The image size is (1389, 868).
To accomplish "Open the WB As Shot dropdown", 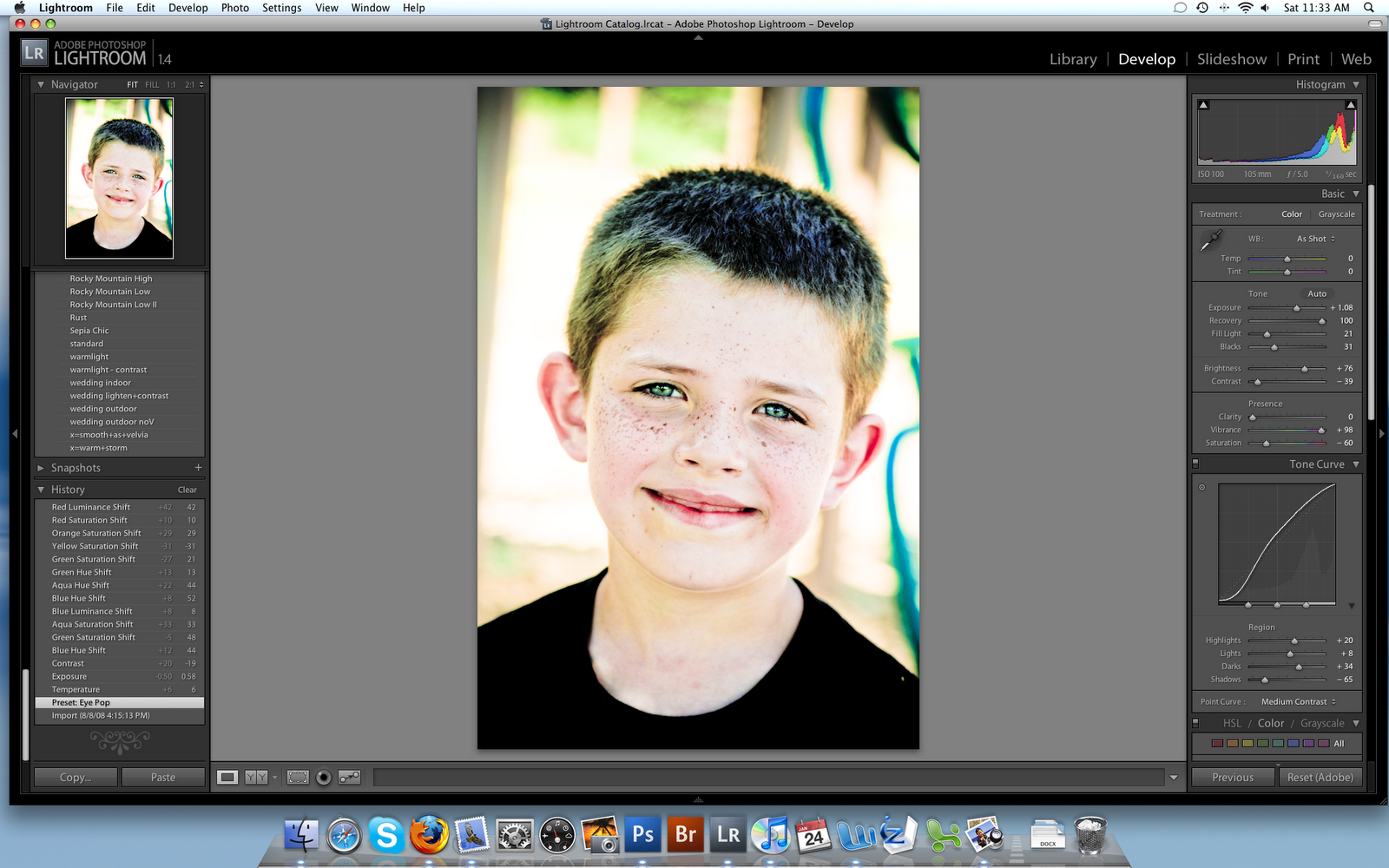I will pyautogui.click(x=1316, y=239).
